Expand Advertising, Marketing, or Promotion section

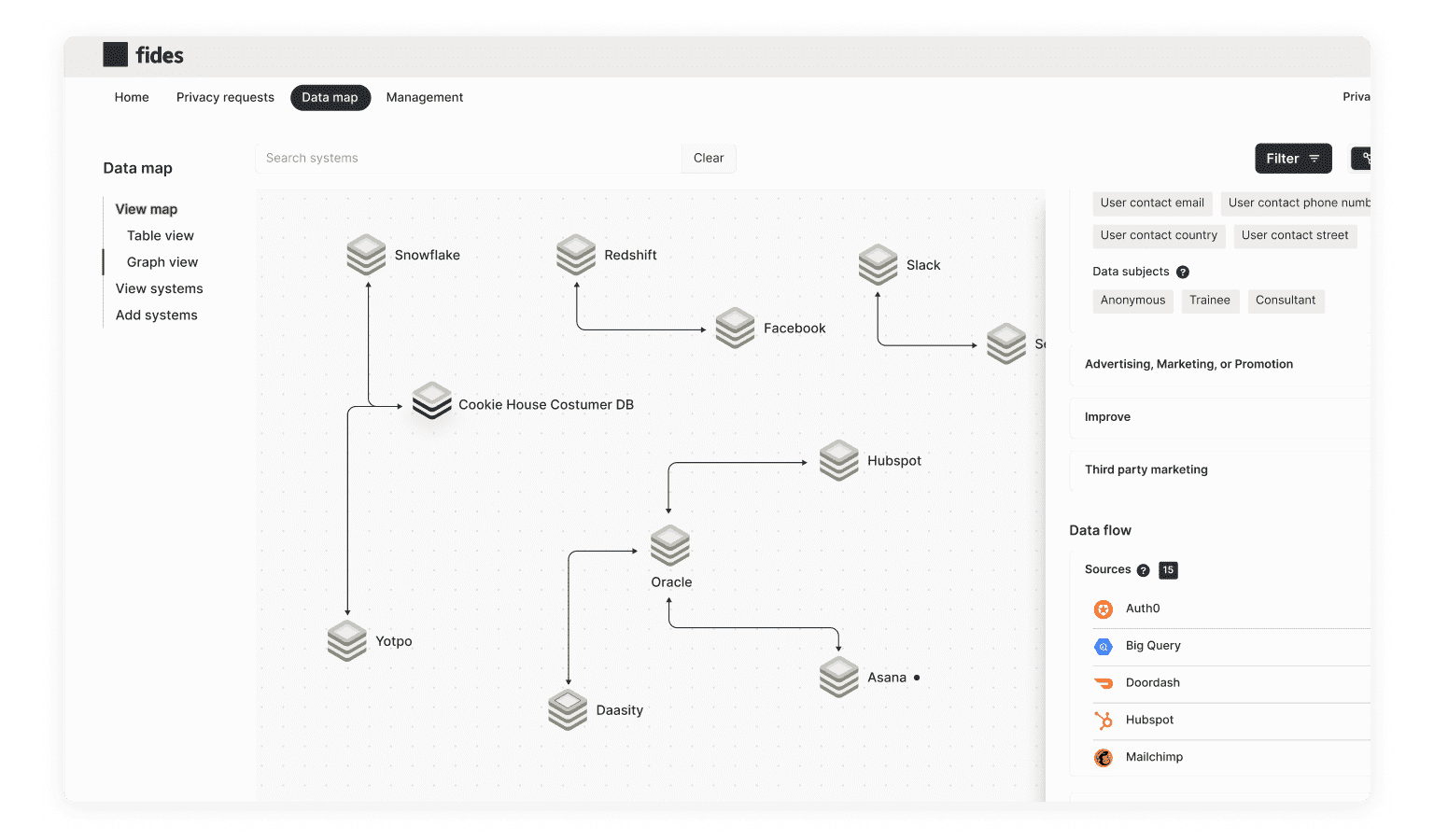click(1220, 364)
